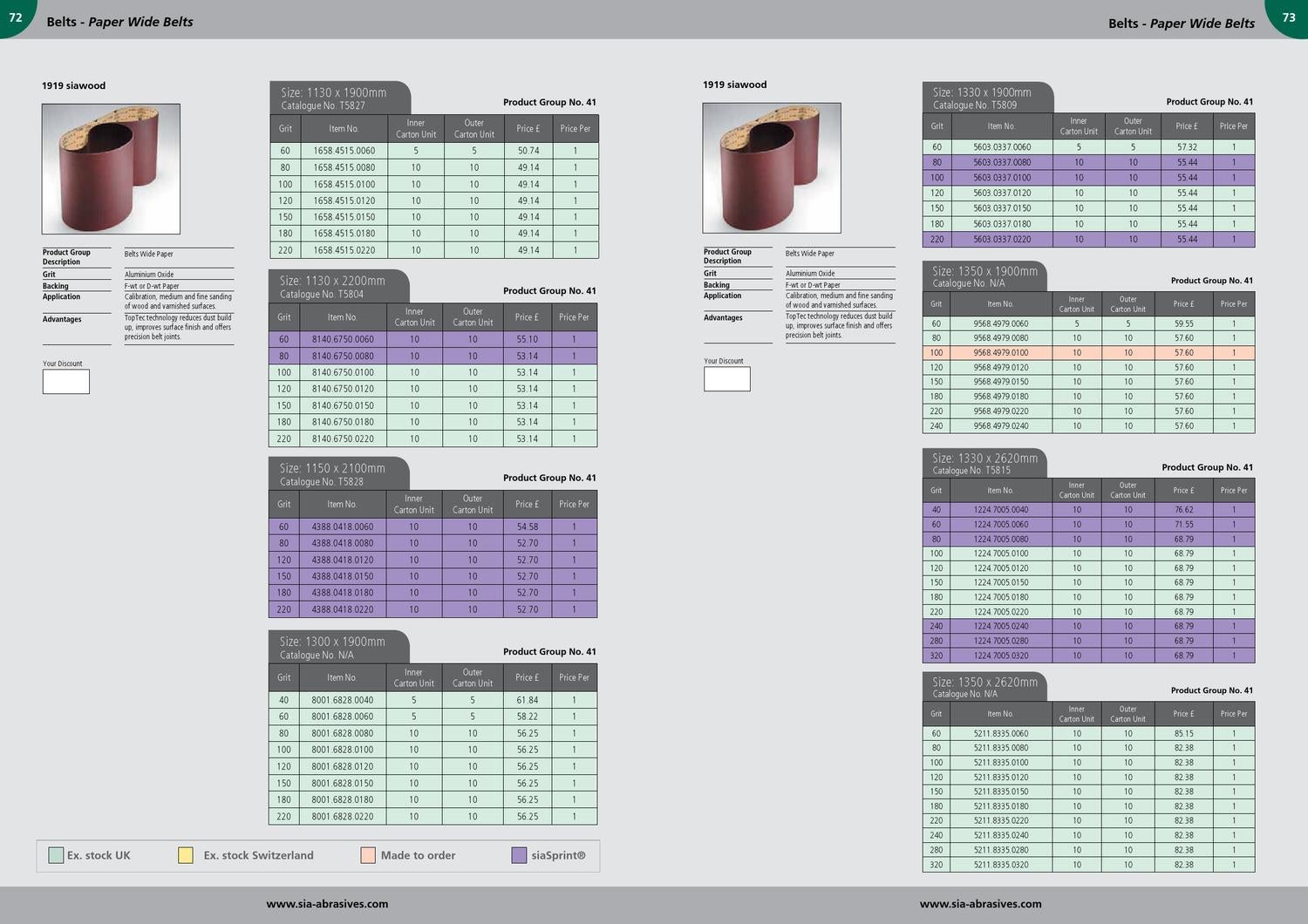Click Catalogue No. T5804 label
Screen dimensions: 1308x924
tap(322, 294)
